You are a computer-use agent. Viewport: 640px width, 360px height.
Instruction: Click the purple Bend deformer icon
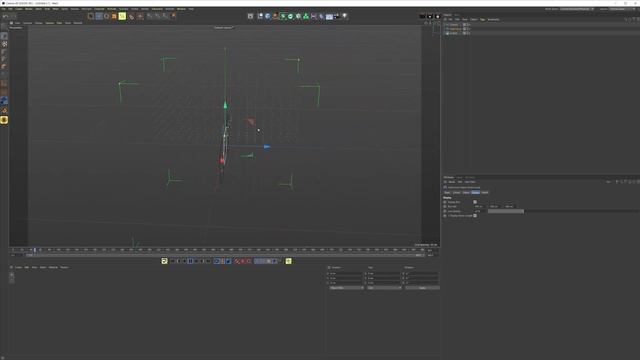tap(313, 16)
